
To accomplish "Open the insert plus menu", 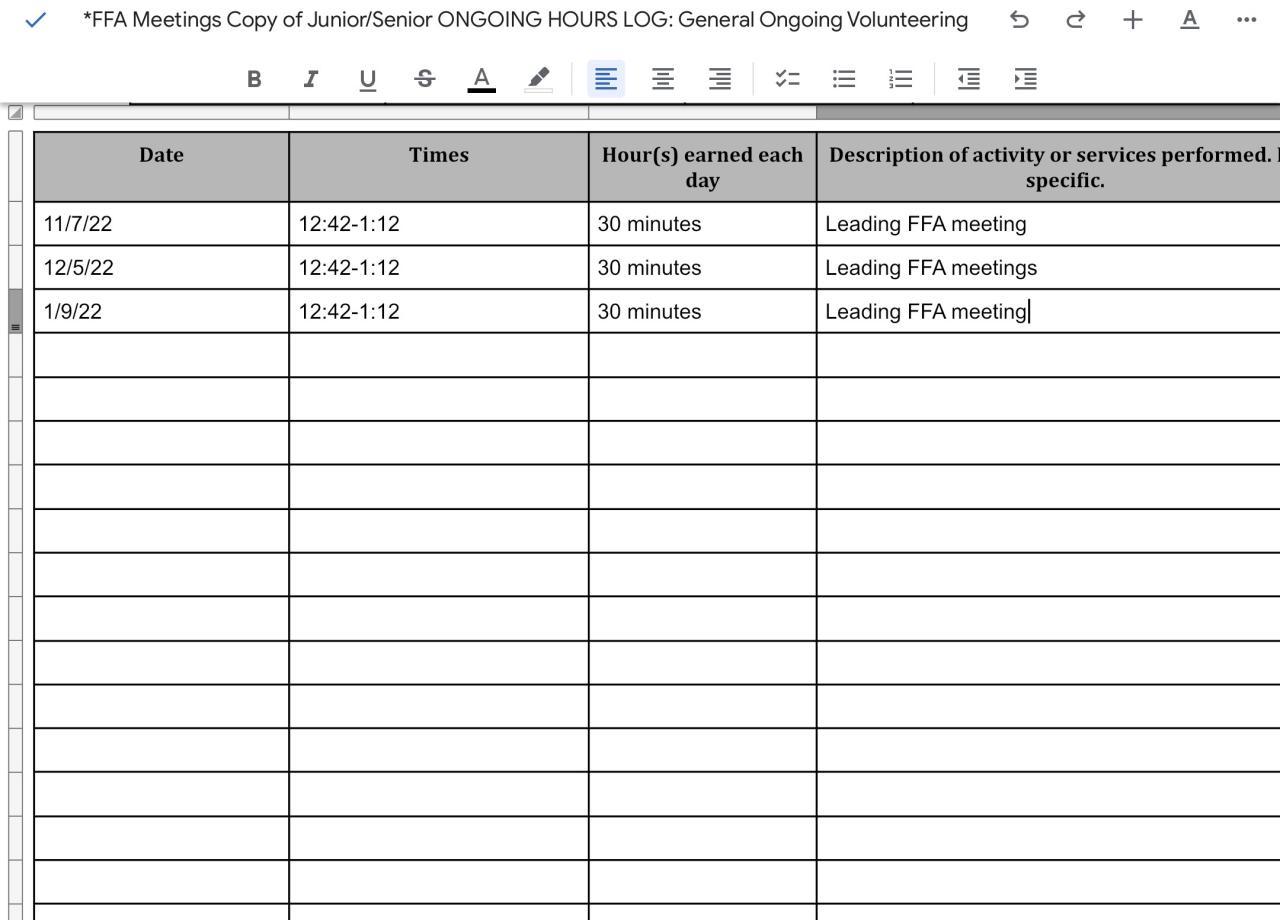I will pyautogui.click(x=1133, y=20).
